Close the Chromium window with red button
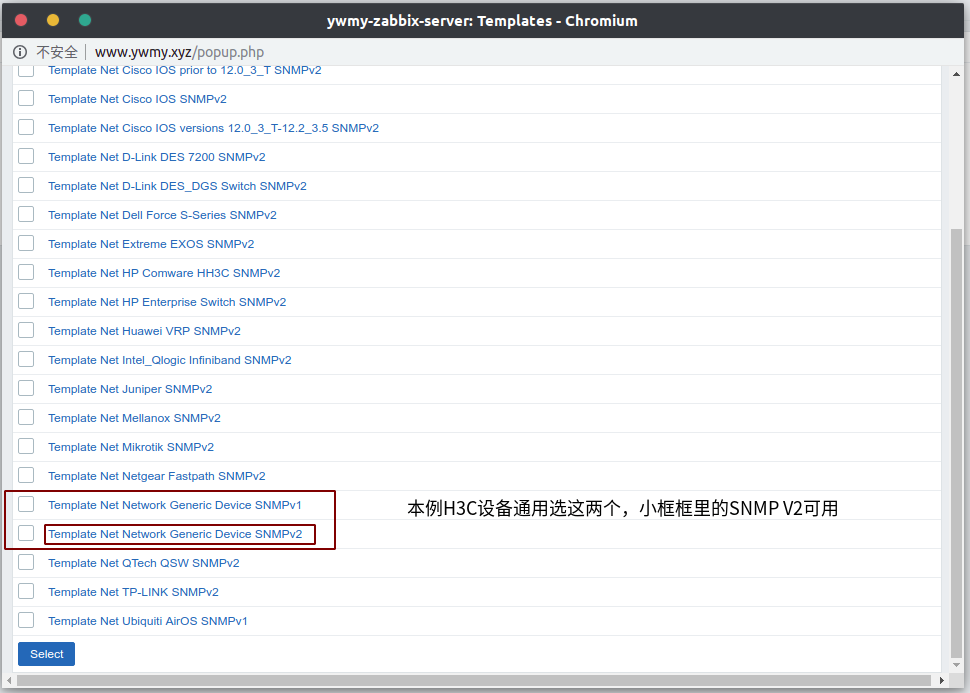 click(21, 20)
